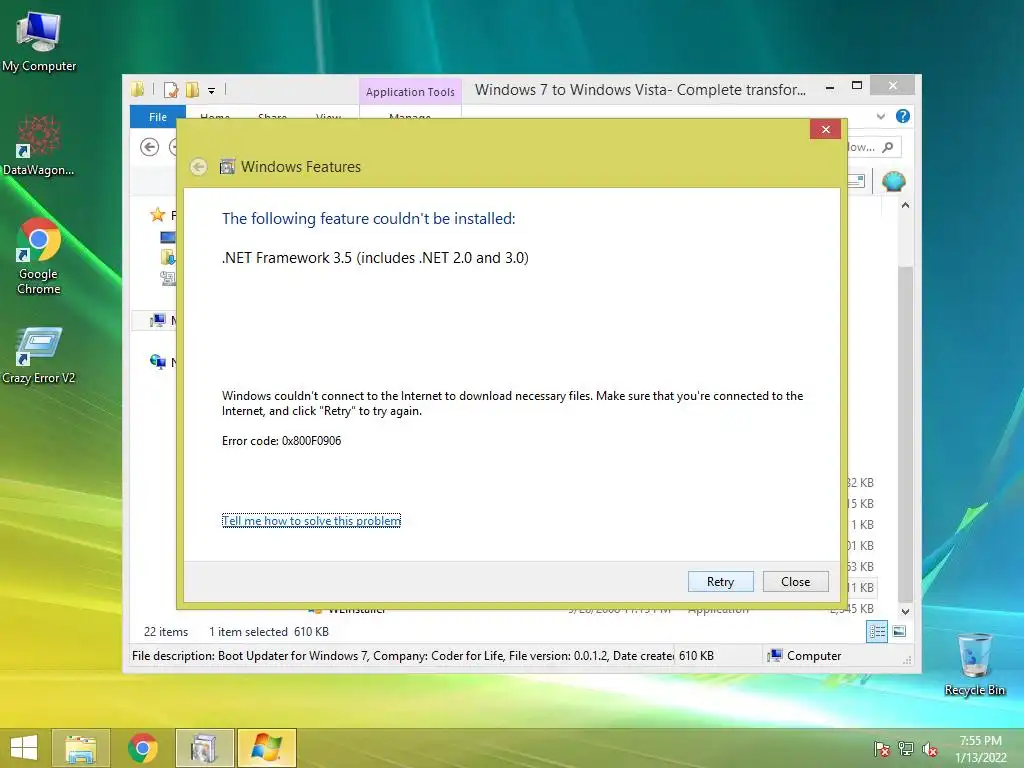The height and width of the screenshot is (768, 1024).
Task: Close the Windows Features dialog with the red X
Action: pos(825,129)
